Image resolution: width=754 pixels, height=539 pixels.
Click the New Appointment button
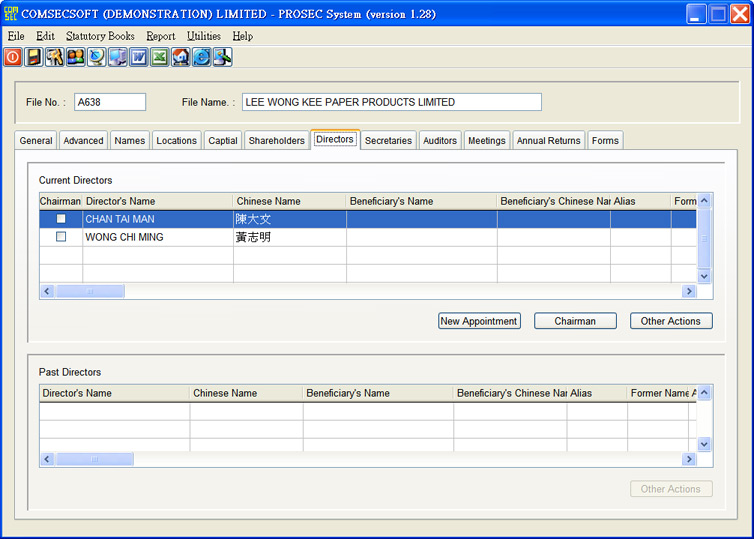coord(479,321)
